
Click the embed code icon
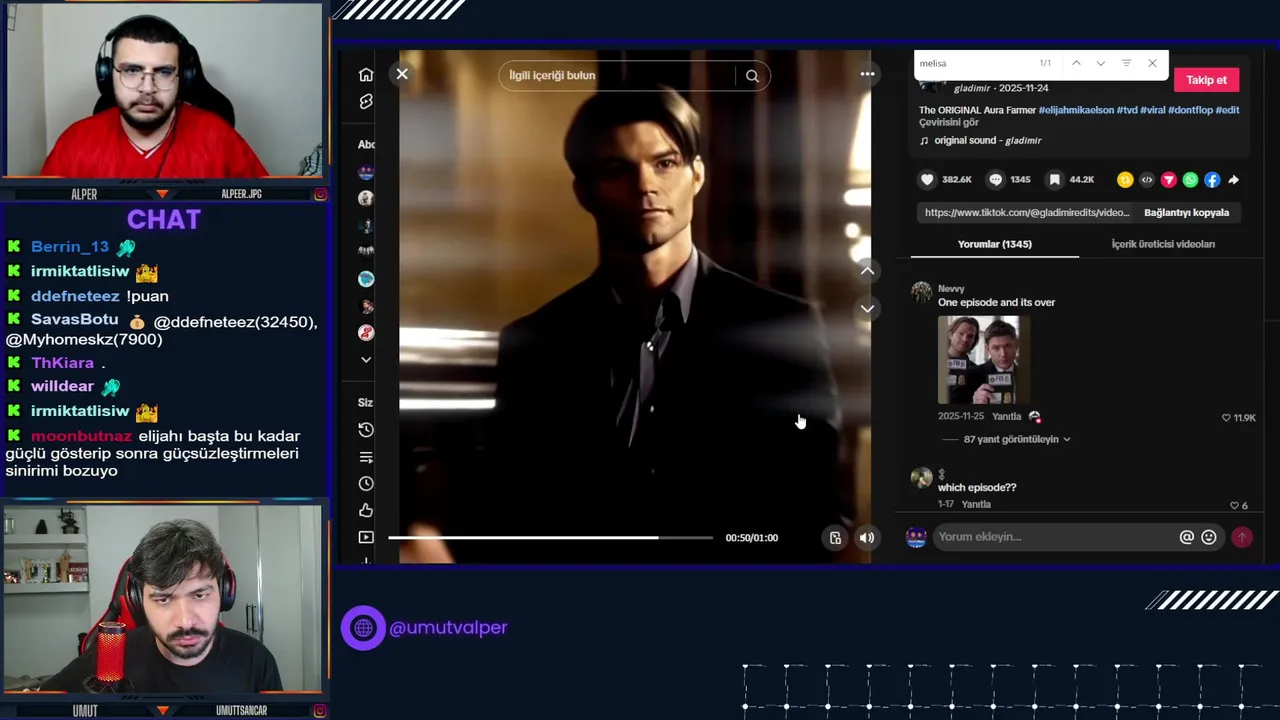[x=1147, y=180]
